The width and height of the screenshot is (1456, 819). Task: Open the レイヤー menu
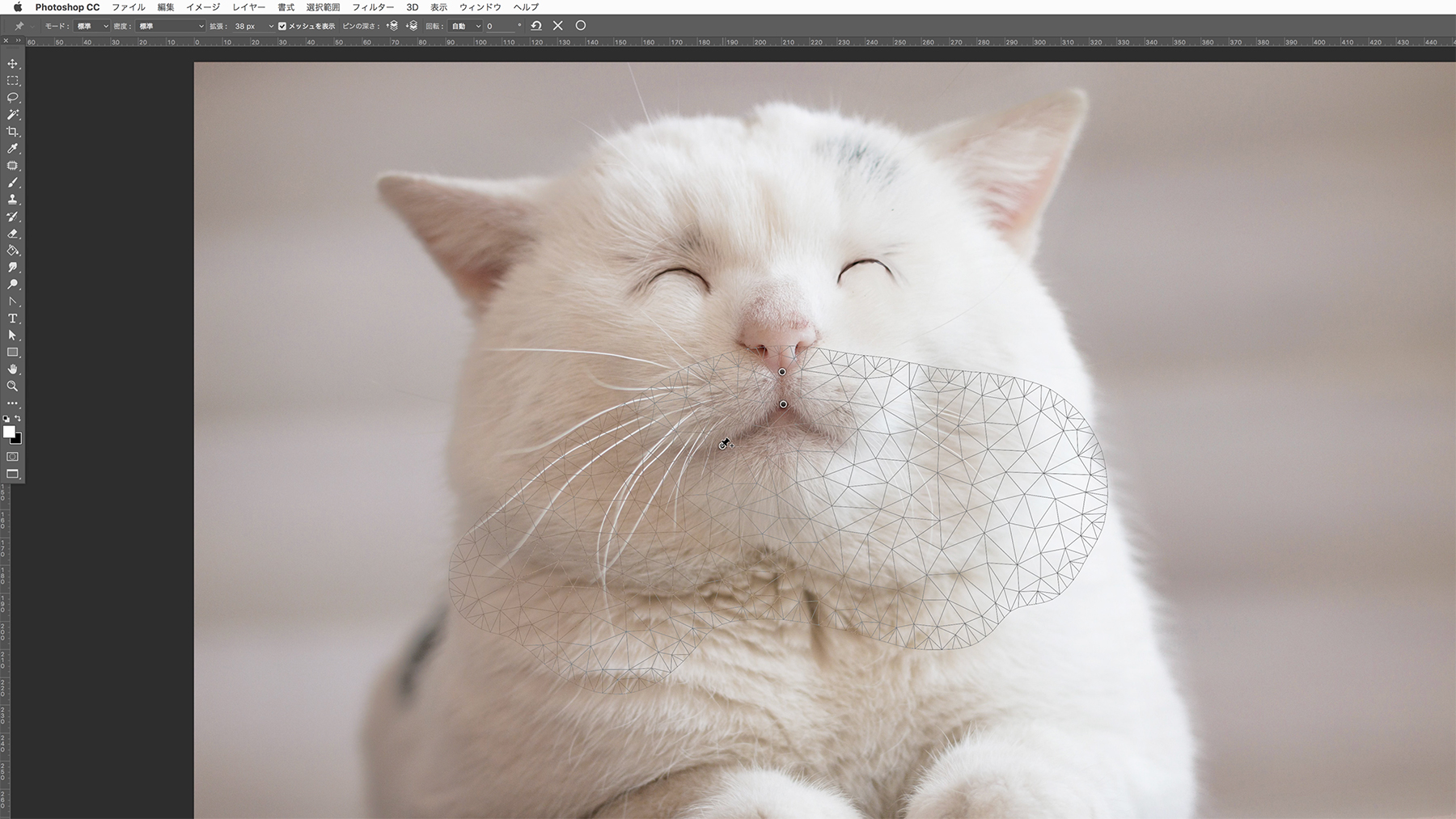[x=248, y=7]
